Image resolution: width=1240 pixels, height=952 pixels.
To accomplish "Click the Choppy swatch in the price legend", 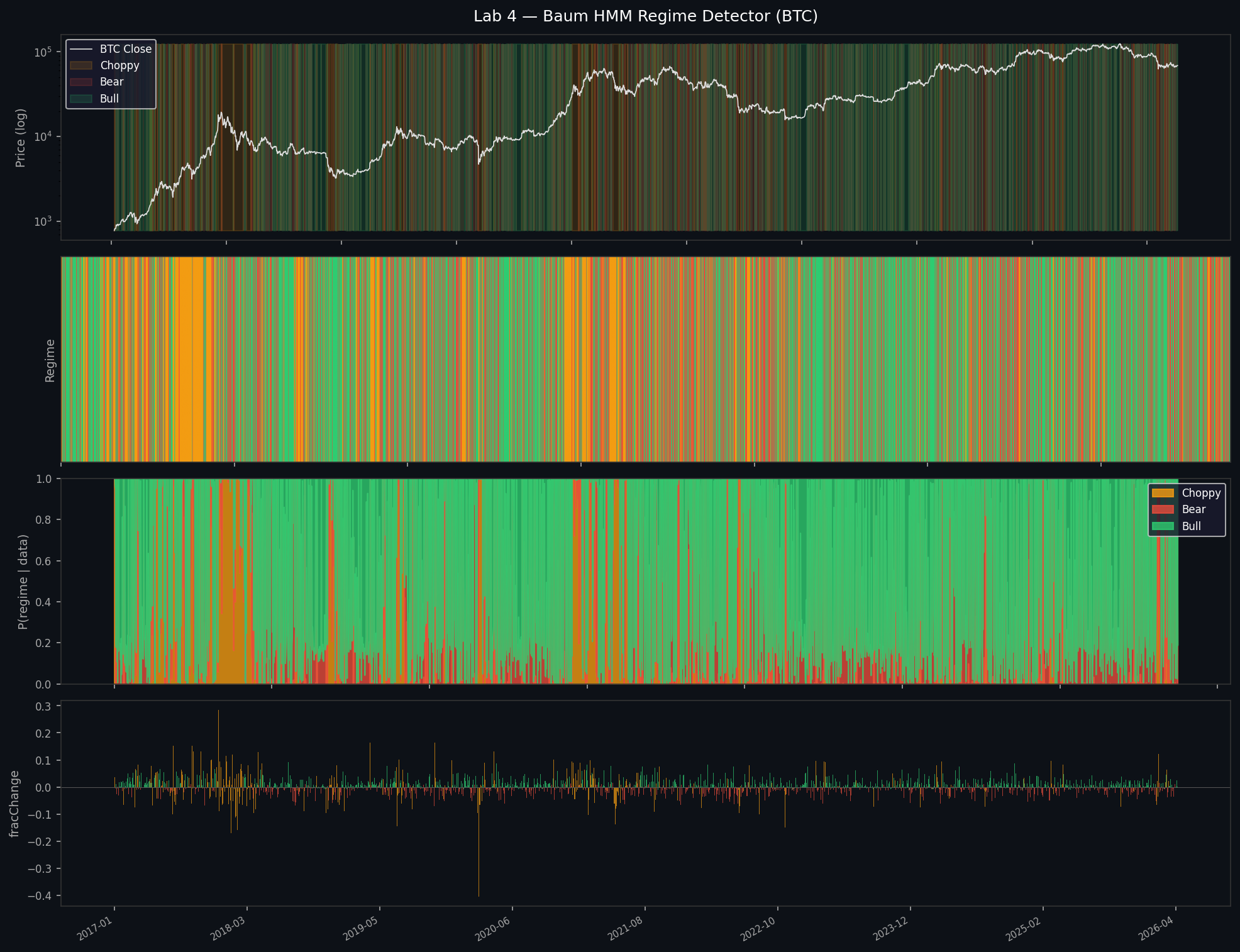I will [x=81, y=65].
